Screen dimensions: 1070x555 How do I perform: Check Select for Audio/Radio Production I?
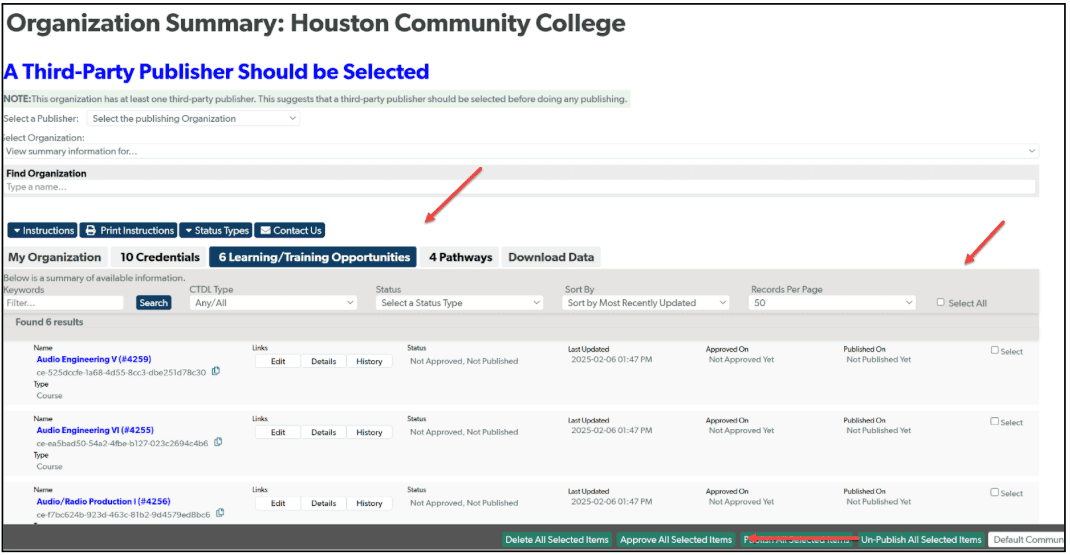coord(994,492)
